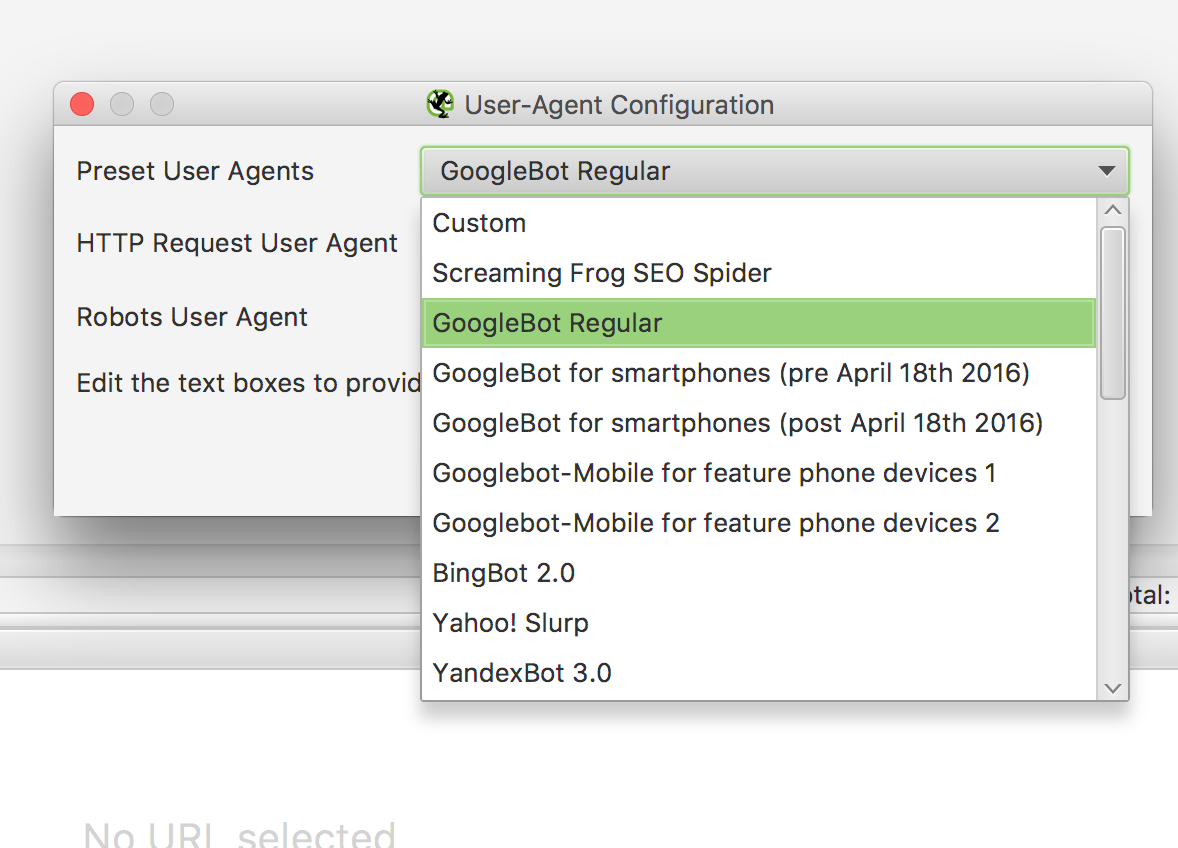The image size is (1178, 848).
Task: Choose Screaming Frog SEO Spider option
Action: [602, 273]
